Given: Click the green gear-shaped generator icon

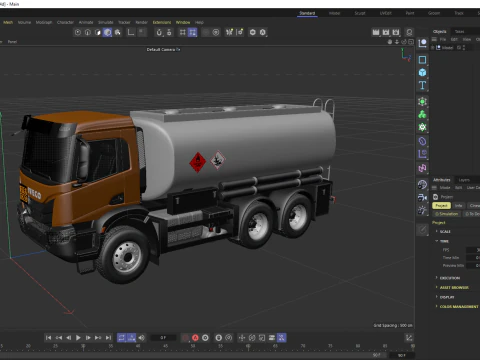Looking at the screenshot, I should pos(422,127).
